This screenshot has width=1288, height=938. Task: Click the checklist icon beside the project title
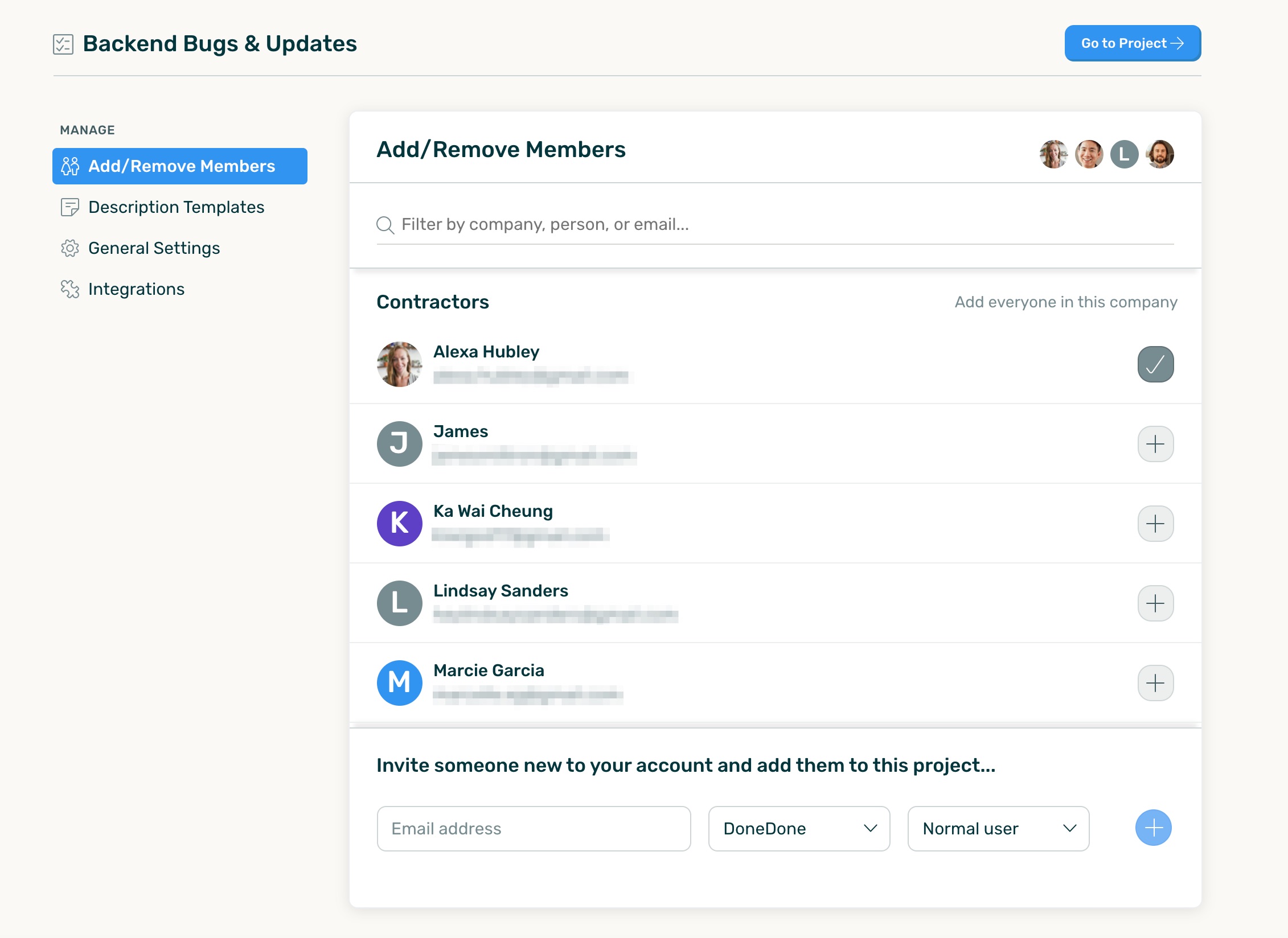pyautogui.click(x=63, y=44)
